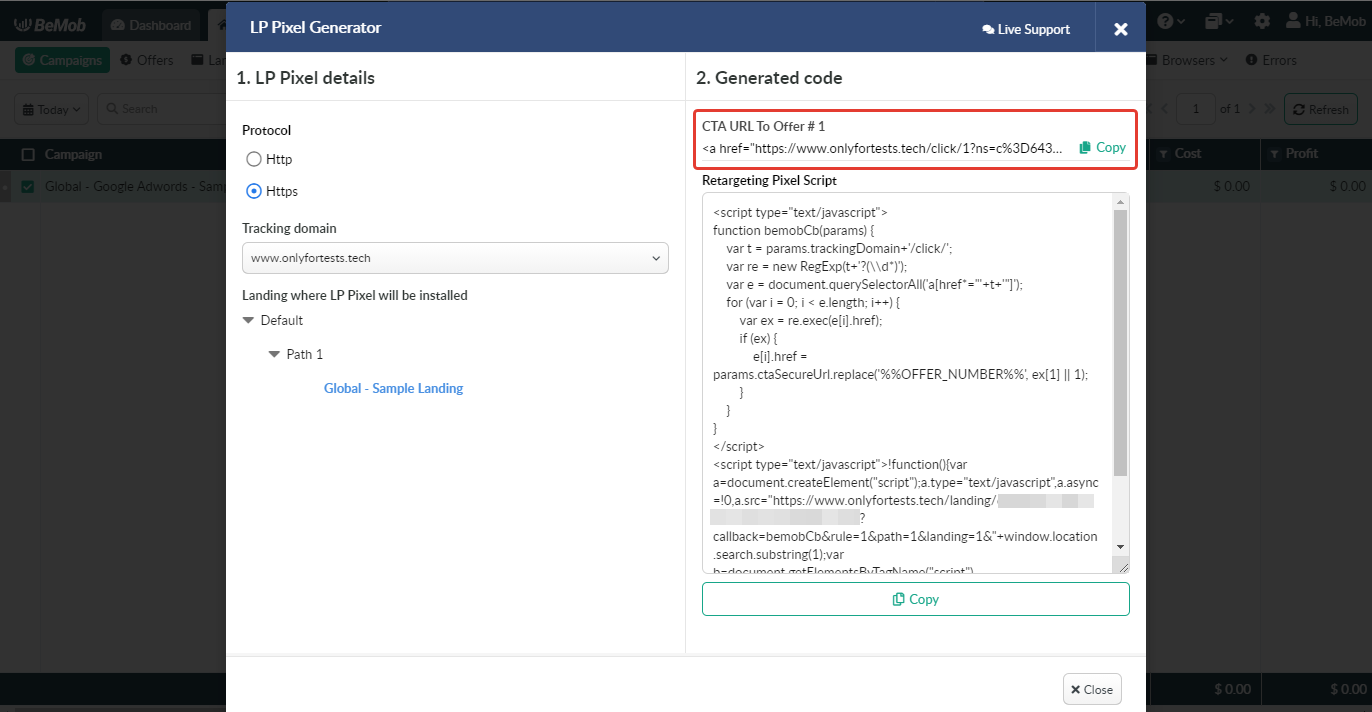Screen dimensions: 1372x712
Task: Copy the CTA URL To Offer #1
Action: [x=1102, y=147]
